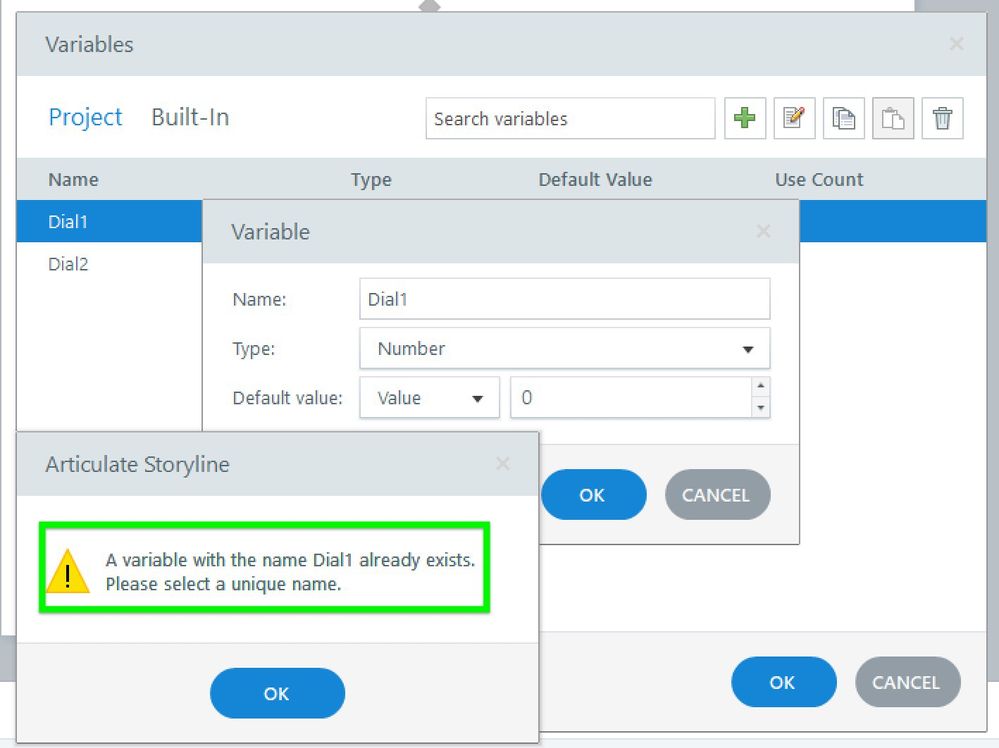Sort by the Default Value column header
The width and height of the screenshot is (999, 748).
pos(595,180)
